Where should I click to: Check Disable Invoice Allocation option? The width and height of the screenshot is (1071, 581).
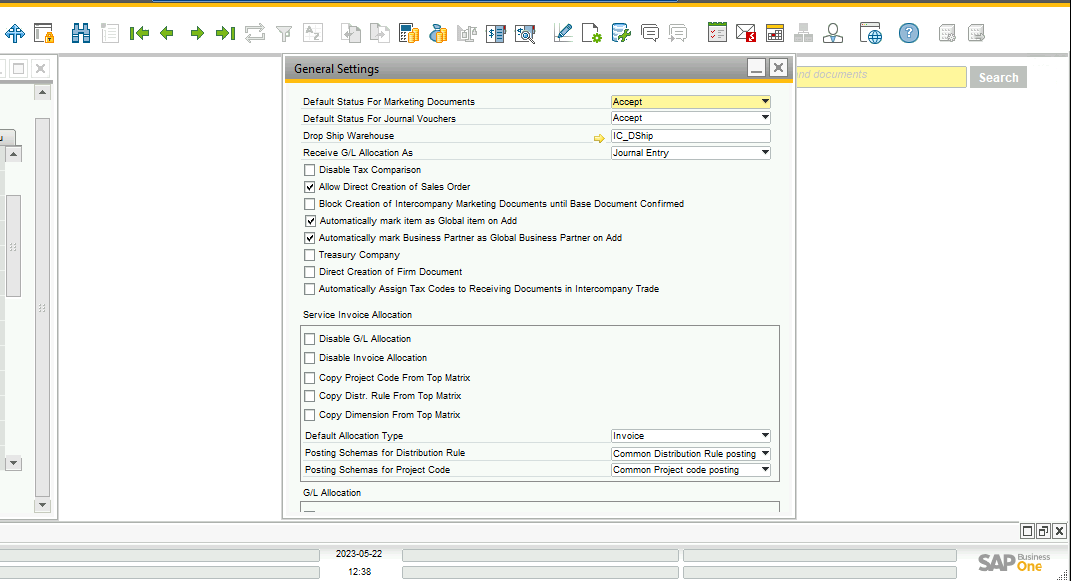click(309, 358)
